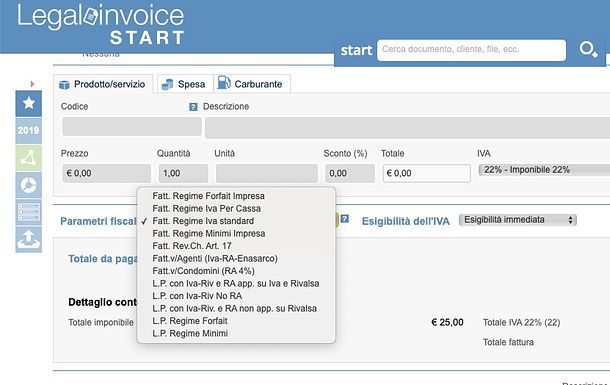The width and height of the screenshot is (610, 385).
Task: Click the Quantità input field
Action: pyautogui.click(x=183, y=173)
